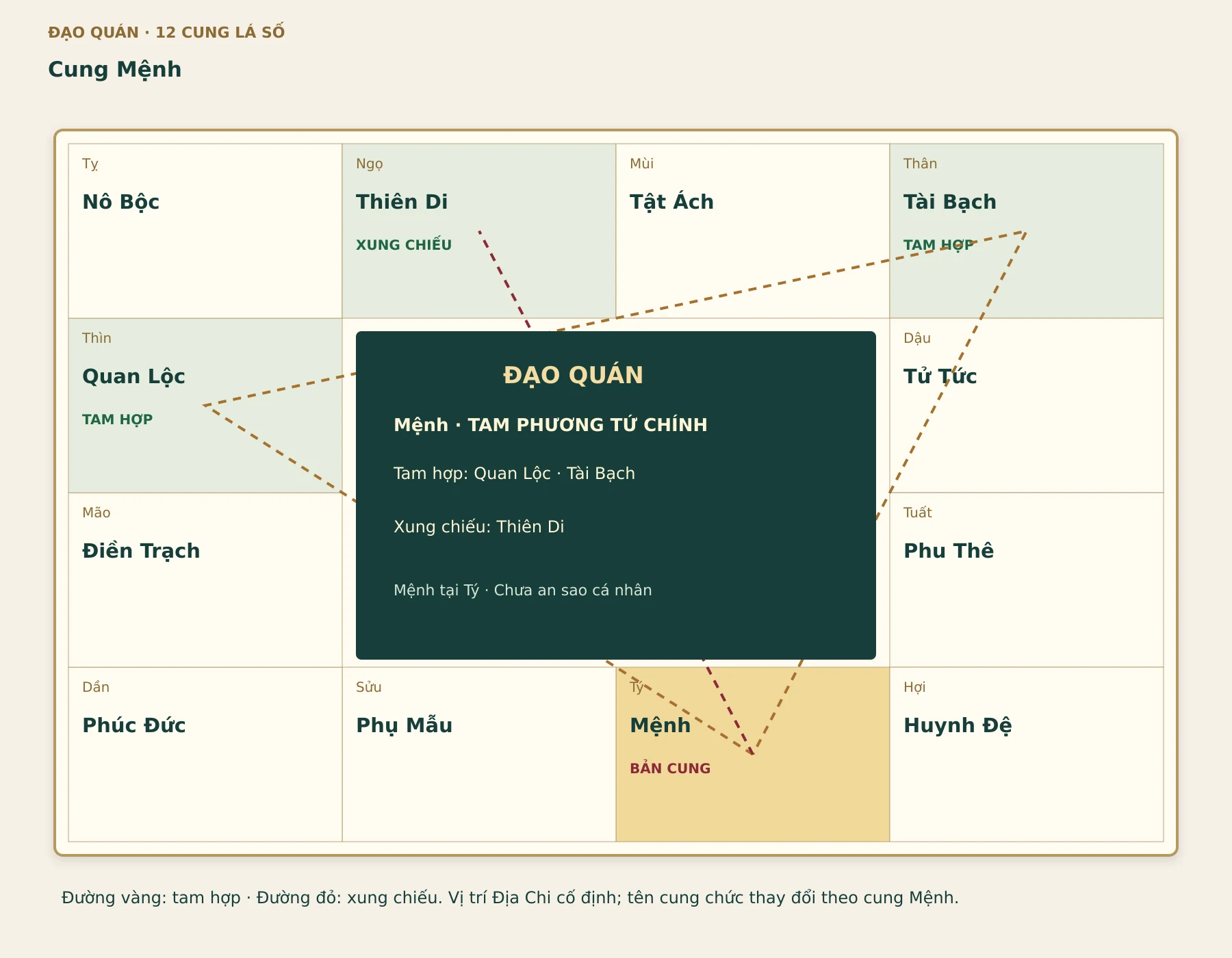Click the Mùi branch label
Image resolution: width=1232 pixels, height=958 pixels.
coord(641,164)
